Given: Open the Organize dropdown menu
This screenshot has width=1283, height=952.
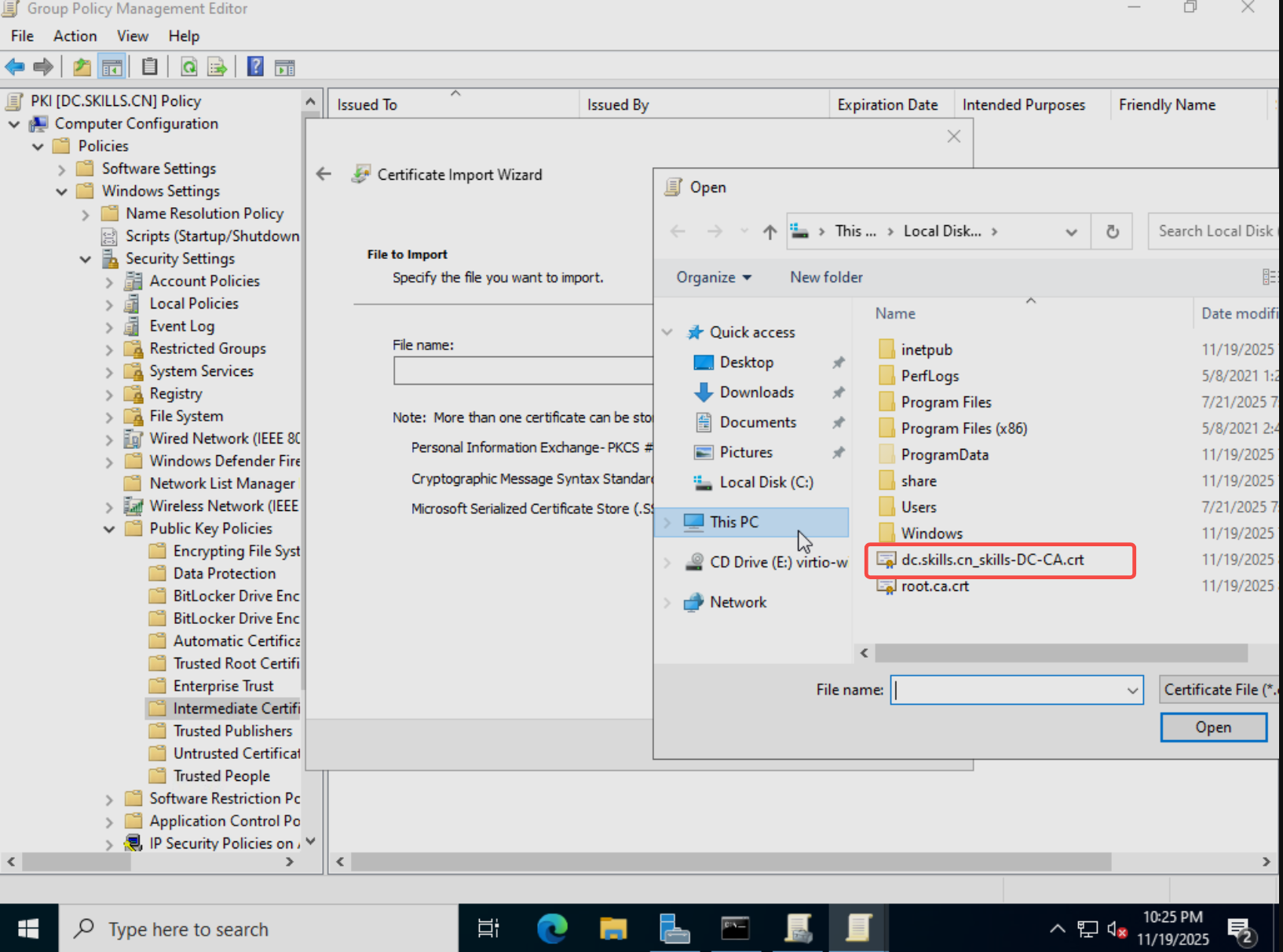Looking at the screenshot, I should tap(714, 277).
